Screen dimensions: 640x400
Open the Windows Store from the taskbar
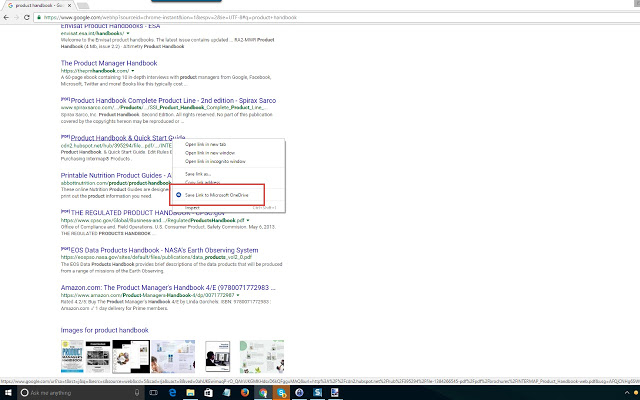[x=208, y=393]
